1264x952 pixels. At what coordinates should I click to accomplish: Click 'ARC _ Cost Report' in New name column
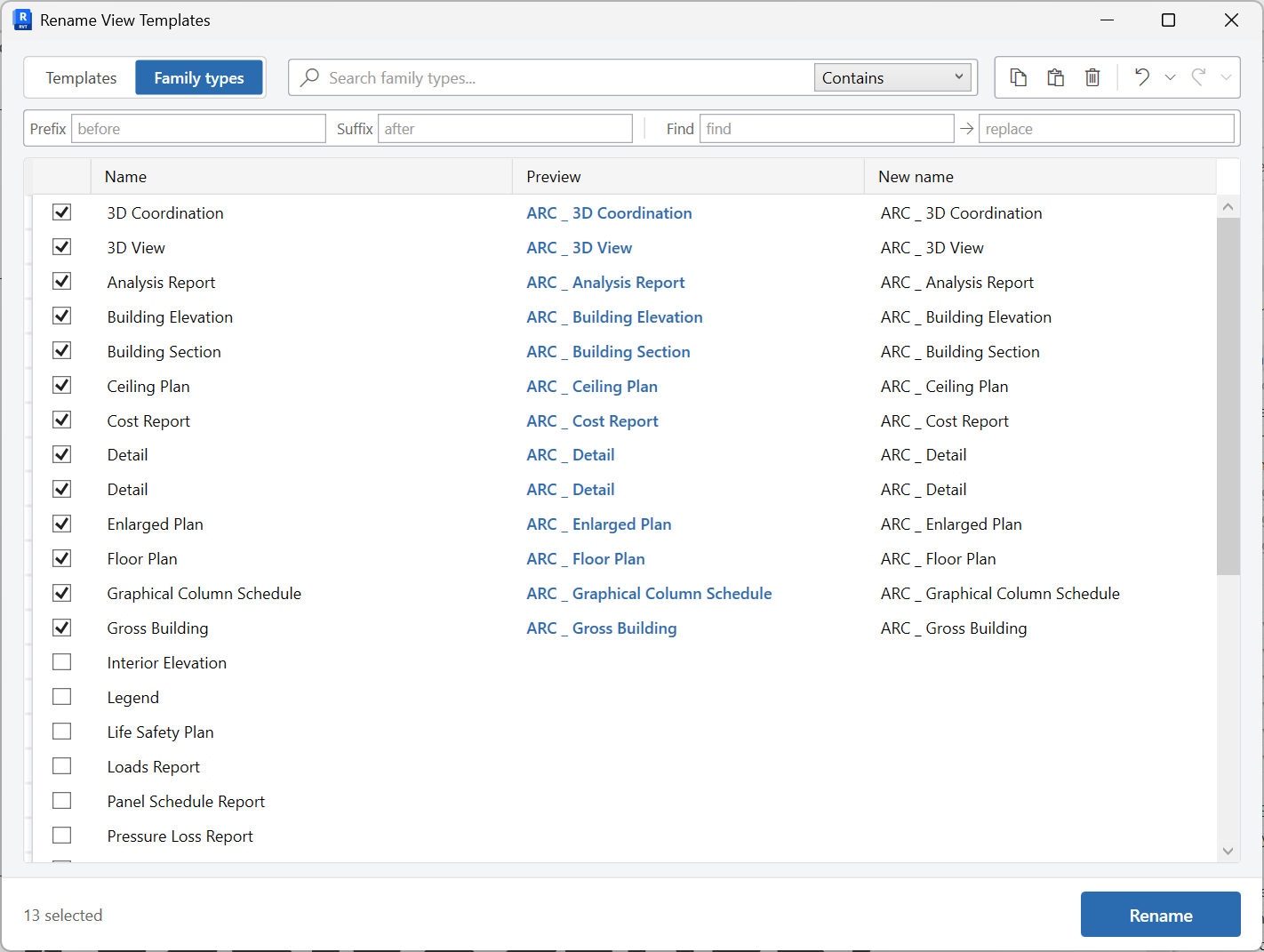[945, 421]
